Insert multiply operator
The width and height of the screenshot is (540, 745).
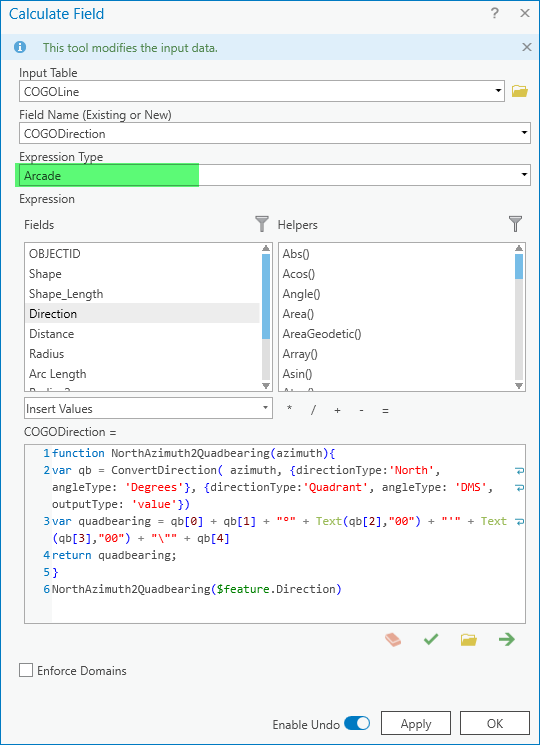(290, 409)
